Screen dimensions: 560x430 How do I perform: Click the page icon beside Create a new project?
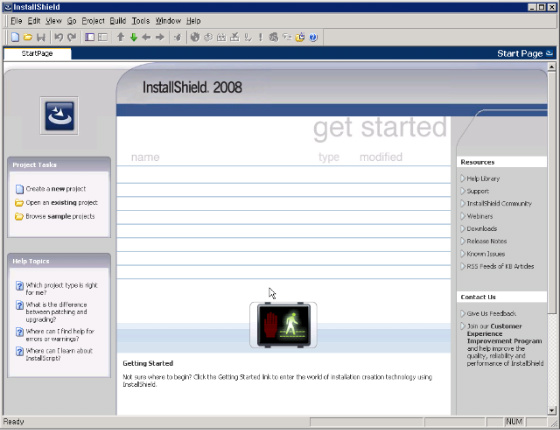pyautogui.click(x=20, y=189)
